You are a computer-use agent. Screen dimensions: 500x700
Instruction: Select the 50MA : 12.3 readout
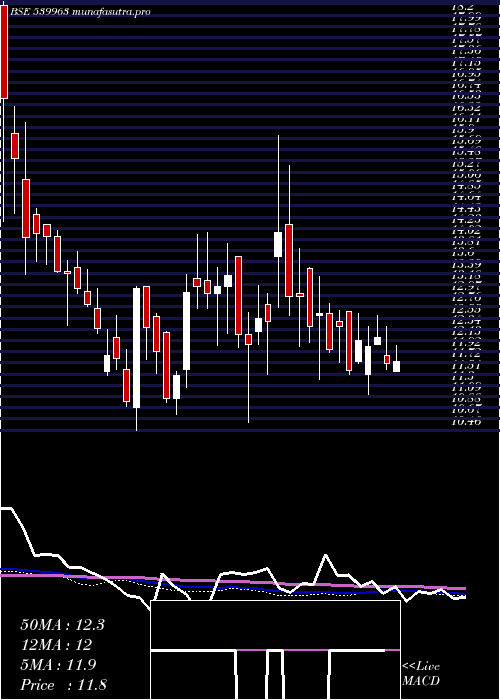tap(62, 625)
